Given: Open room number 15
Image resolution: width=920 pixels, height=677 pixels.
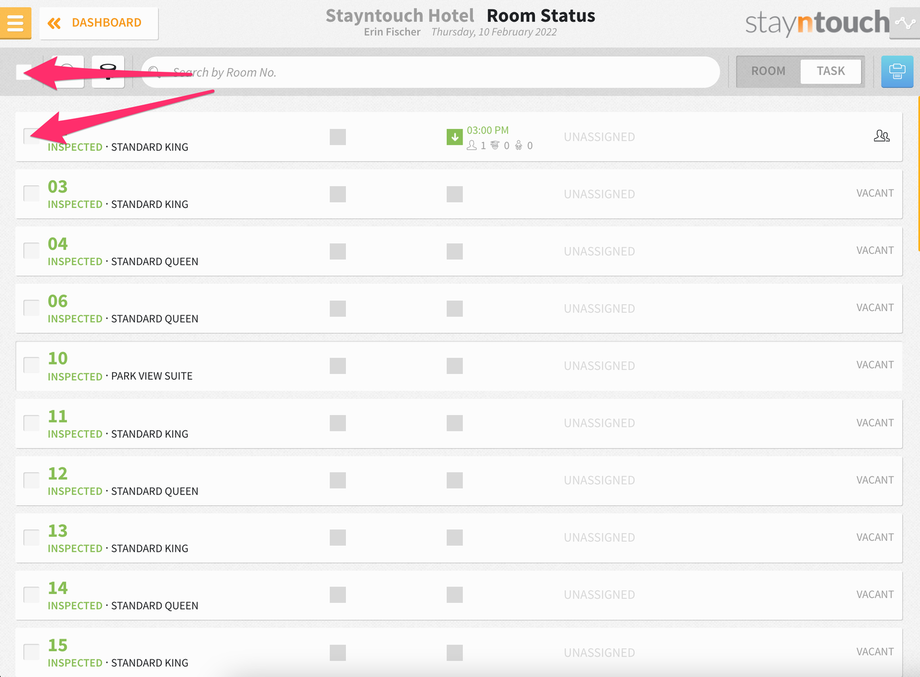Looking at the screenshot, I should tap(58, 645).
